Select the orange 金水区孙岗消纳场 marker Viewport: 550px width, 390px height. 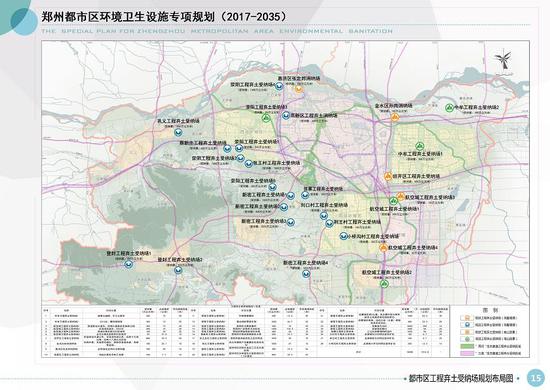point(395,117)
